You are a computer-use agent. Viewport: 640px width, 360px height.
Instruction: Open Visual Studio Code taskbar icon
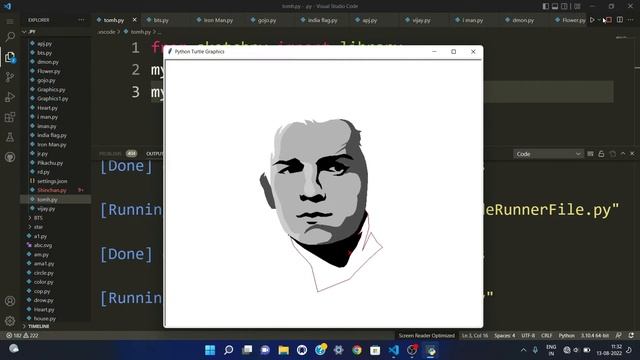click(393, 350)
